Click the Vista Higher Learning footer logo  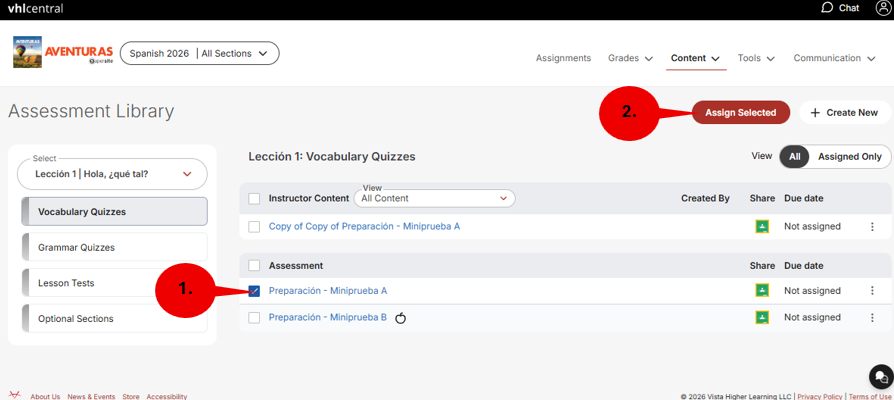15,395
